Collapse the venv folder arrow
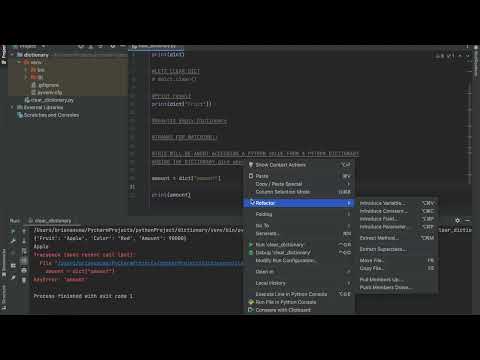 coord(19,62)
